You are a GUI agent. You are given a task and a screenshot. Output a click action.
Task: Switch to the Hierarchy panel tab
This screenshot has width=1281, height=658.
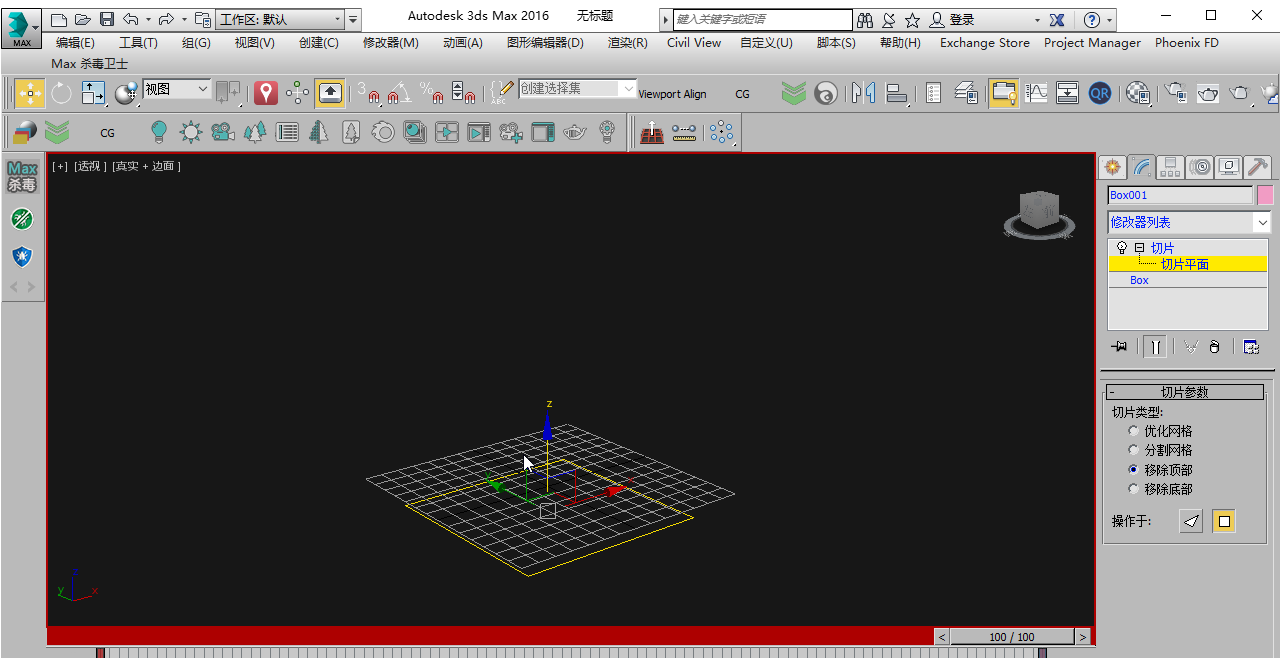[x=1171, y=167]
